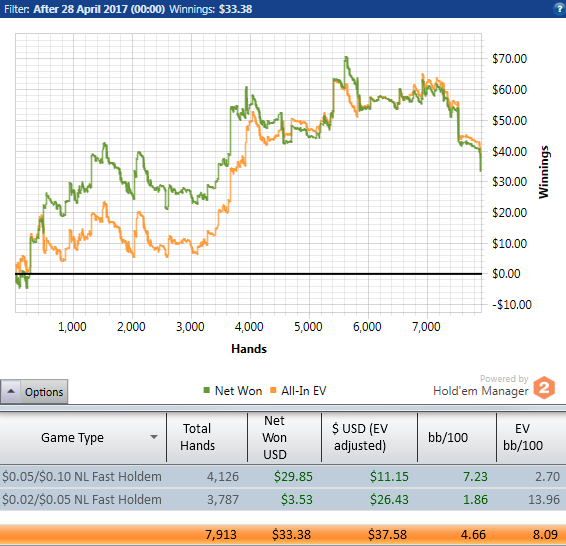Click the Powered by Hold'em Manager link

coord(481,385)
